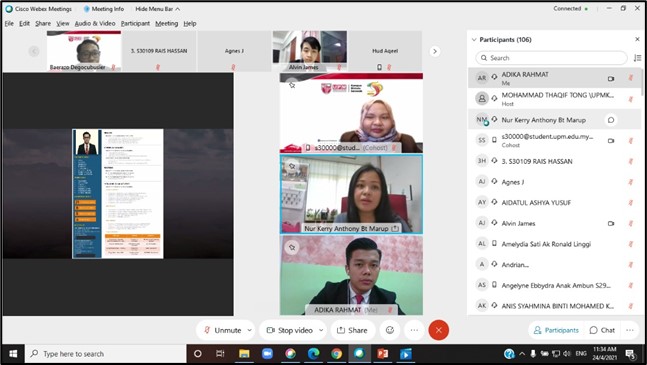Click the sort participants icon
The image size is (647, 365).
(637, 58)
